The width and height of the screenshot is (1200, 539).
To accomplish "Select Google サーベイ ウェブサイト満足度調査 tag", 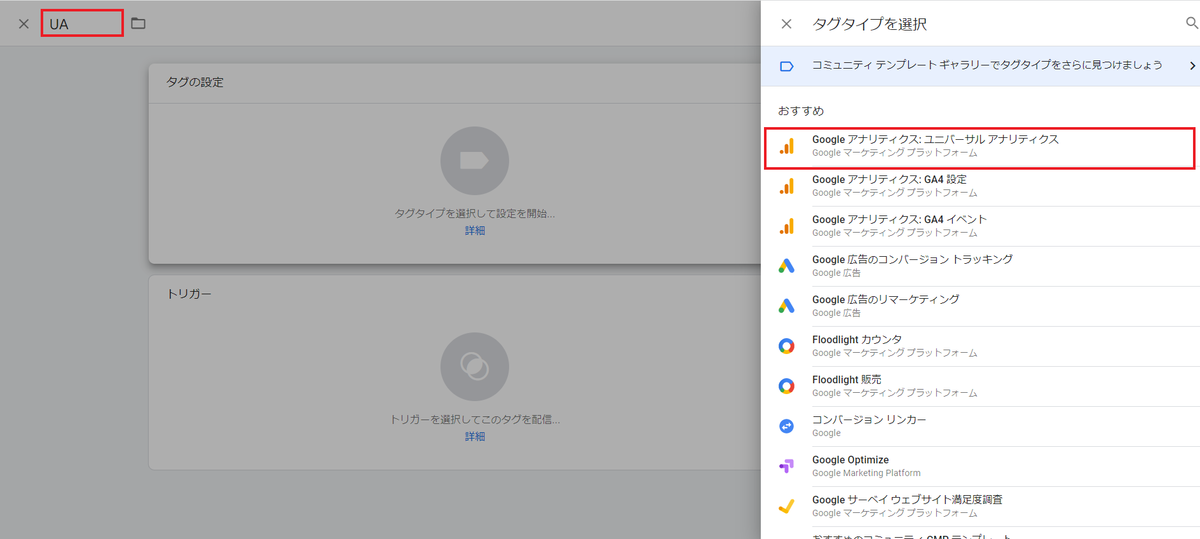I will coord(980,506).
